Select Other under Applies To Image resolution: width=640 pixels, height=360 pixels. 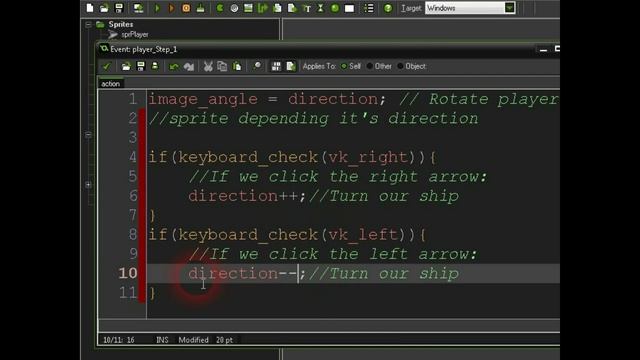[379, 66]
